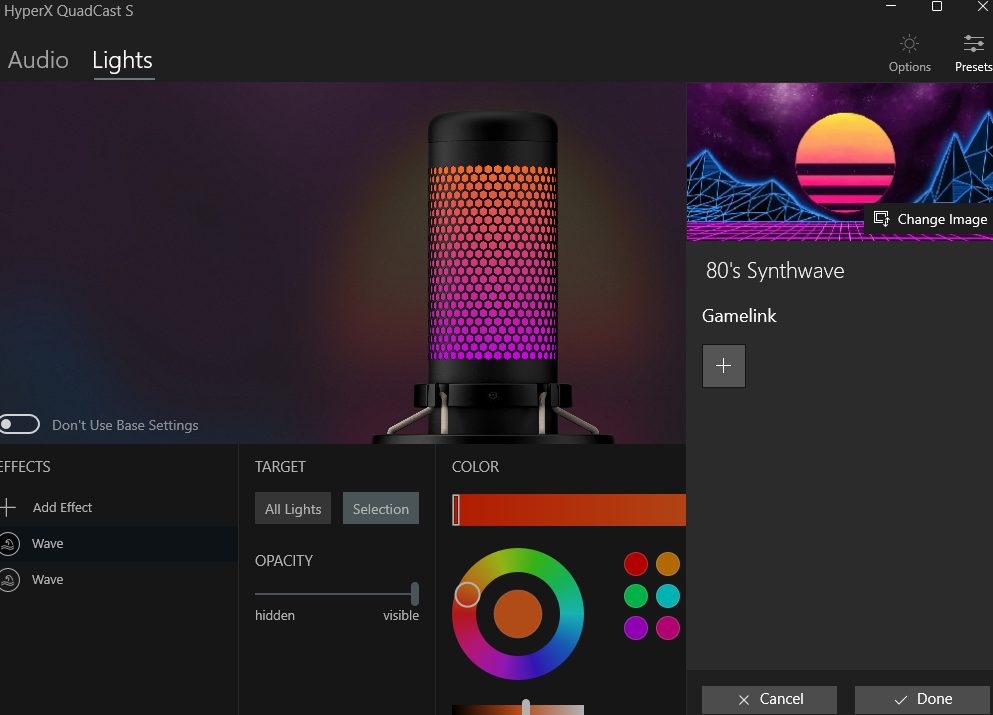The width and height of the screenshot is (993, 715).
Task: Click the plus icon beside Add Effect
Action: [x=8, y=507]
